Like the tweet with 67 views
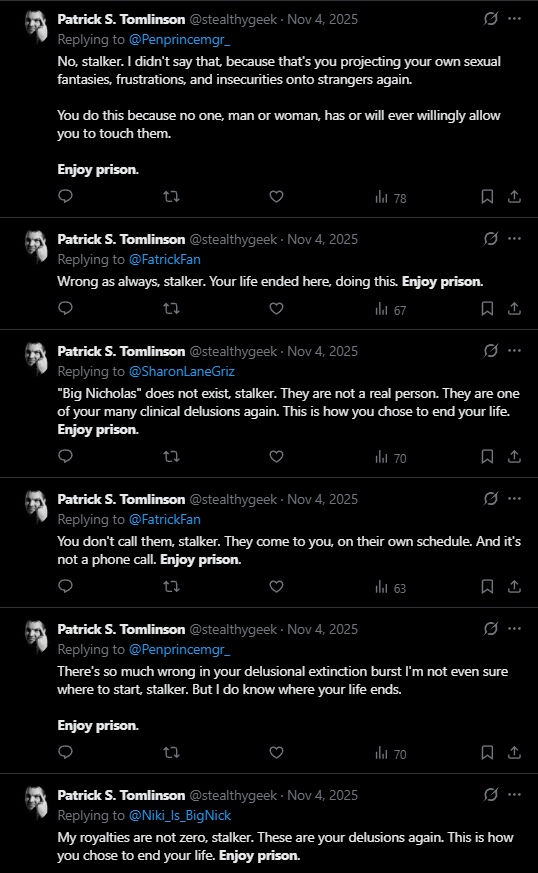The width and height of the screenshot is (538, 873). (276, 308)
